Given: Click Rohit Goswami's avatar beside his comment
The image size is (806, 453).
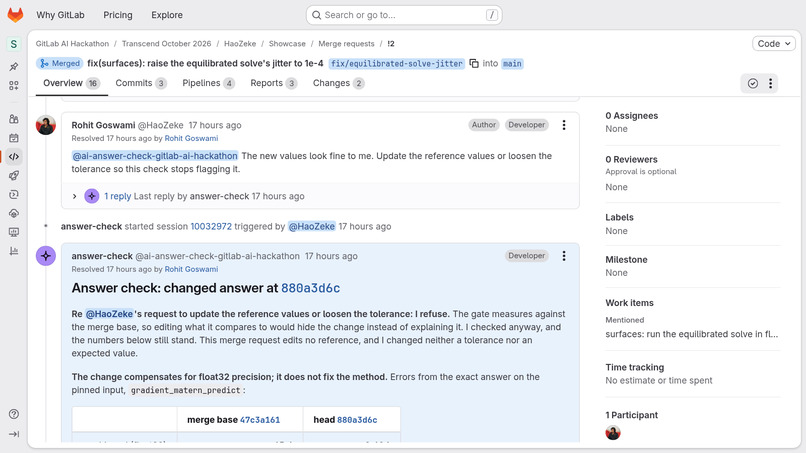Looking at the screenshot, I should (x=46, y=125).
